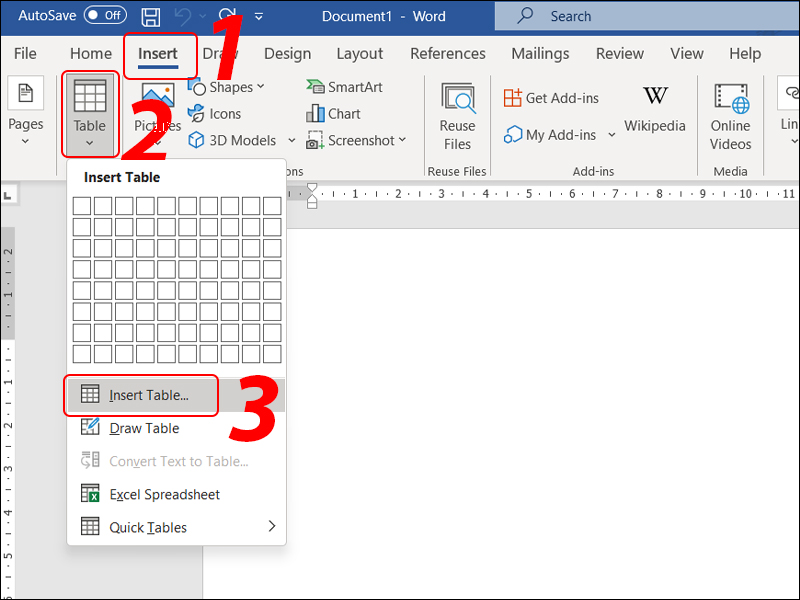Switch to the Layout tab
The image size is (800, 600).
pyautogui.click(x=359, y=54)
